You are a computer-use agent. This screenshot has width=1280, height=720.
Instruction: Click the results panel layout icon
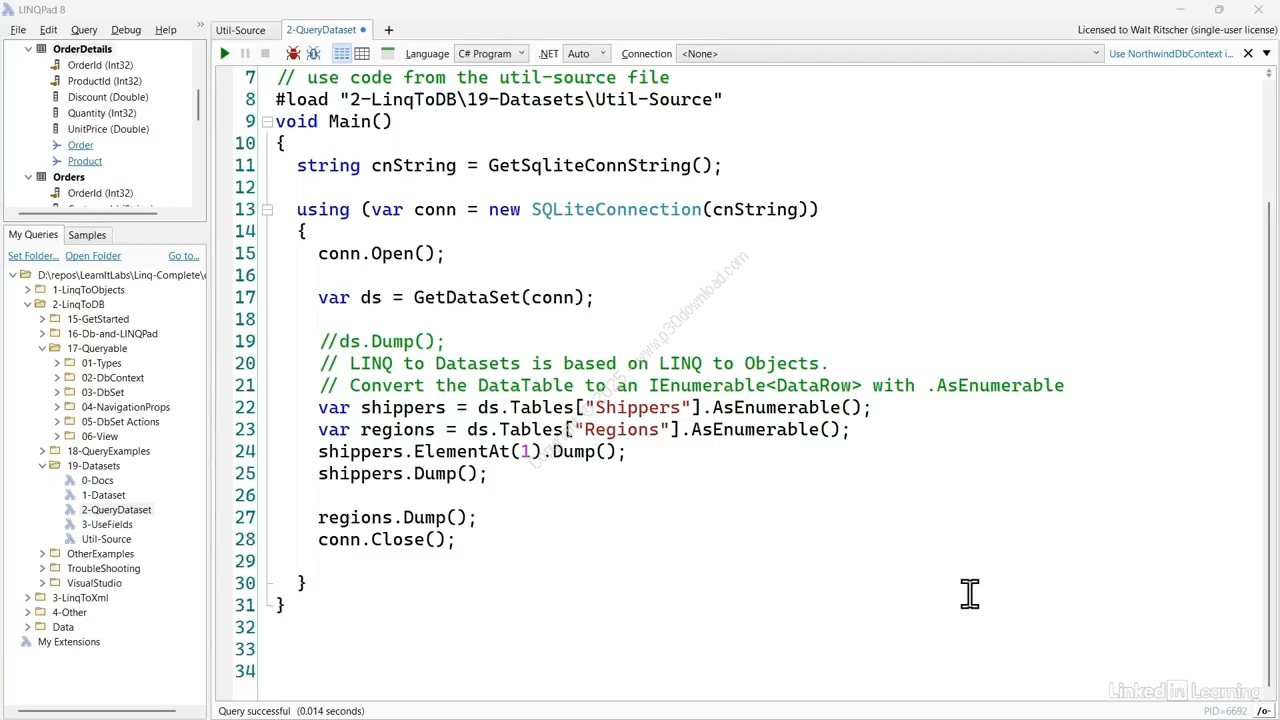(388, 54)
